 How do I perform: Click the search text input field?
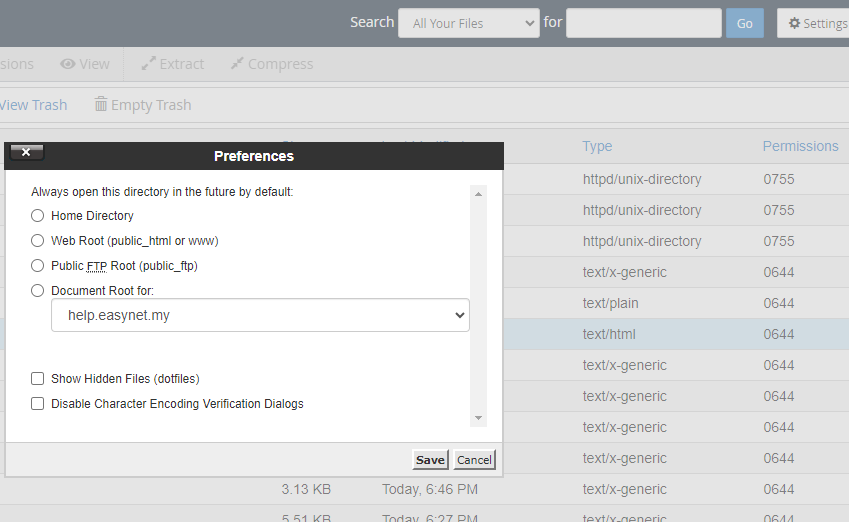(x=643, y=23)
